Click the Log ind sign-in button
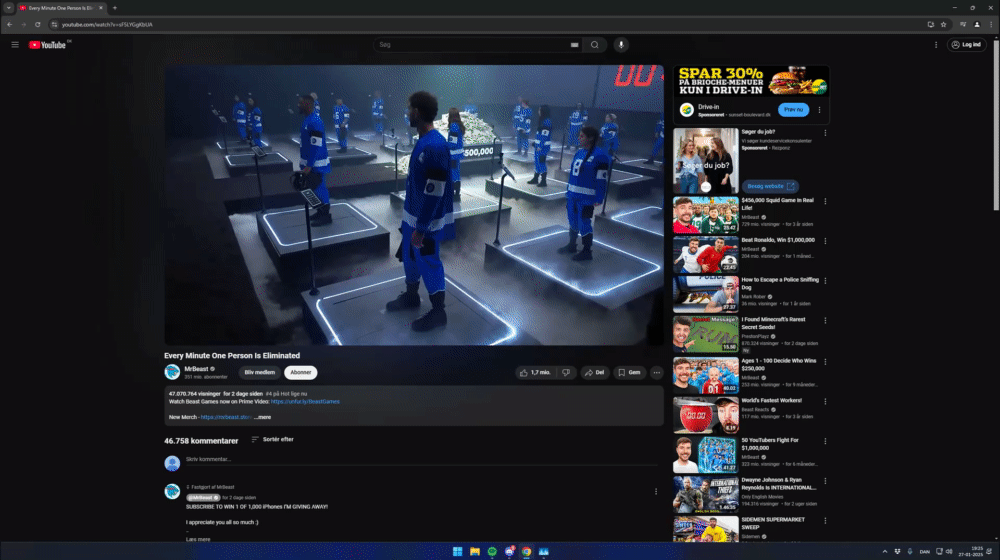This screenshot has height=560, width=1000. point(967,45)
